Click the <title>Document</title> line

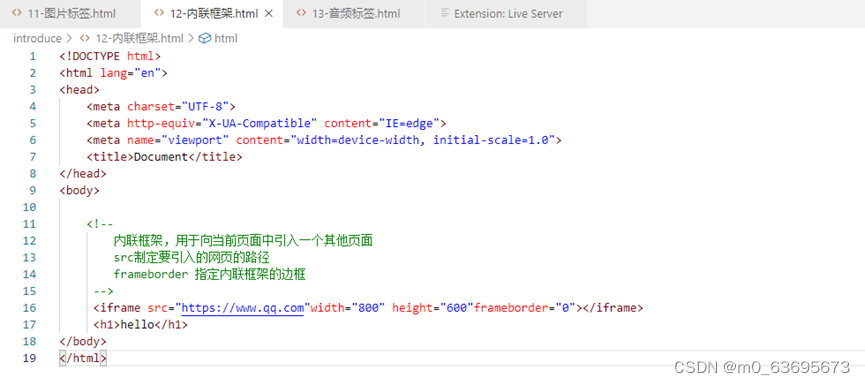pos(164,157)
